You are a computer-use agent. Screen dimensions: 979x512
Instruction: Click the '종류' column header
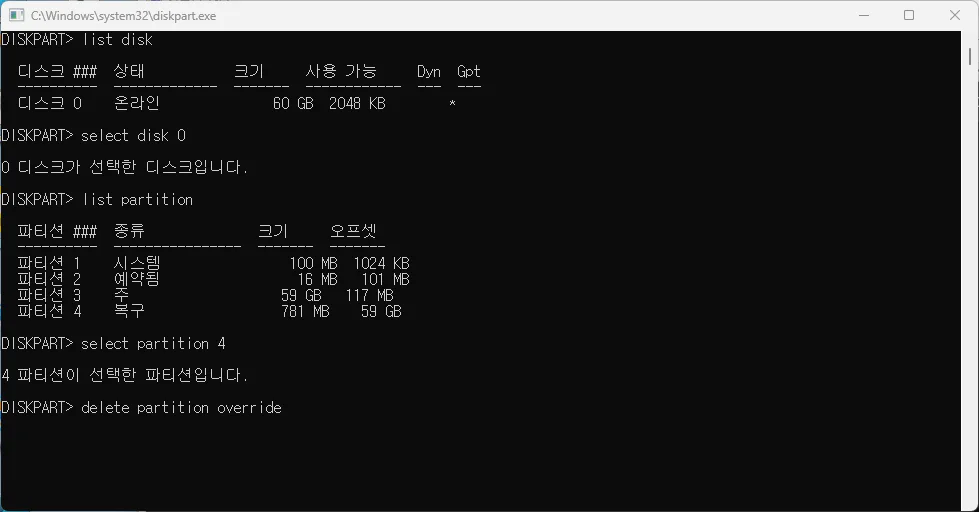pyautogui.click(x=129, y=231)
